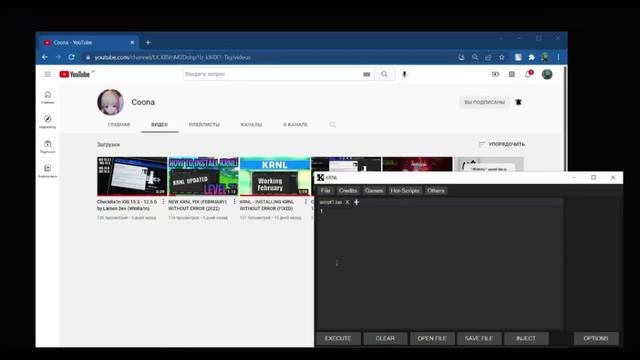The height and width of the screenshot is (360, 640).
Task: Go to YouTube Home in the sidebar
Action: tap(48, 97)
